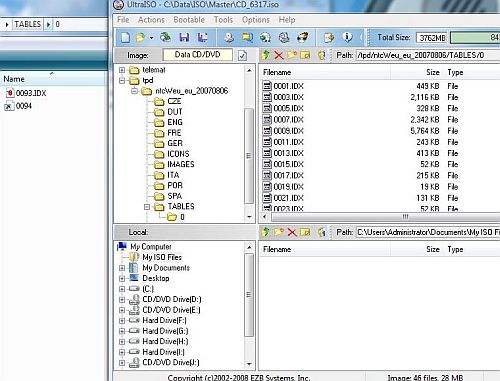Select My ISO Files in local tree

(x=162, y=257)
